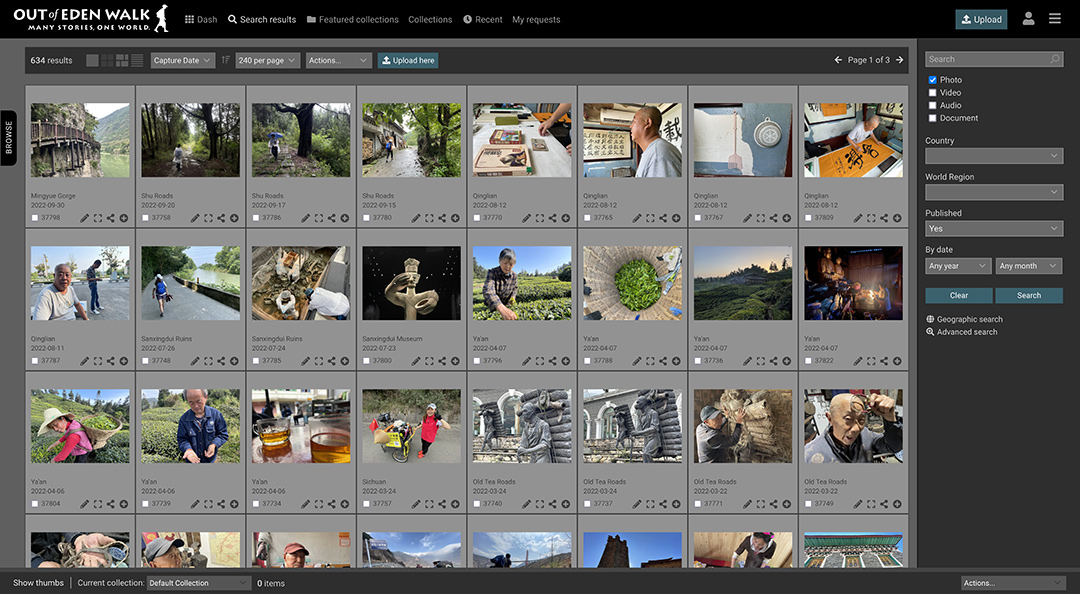Enable the Audio resource type checkbox
1080x594 pixels.
tap(933, 105)
